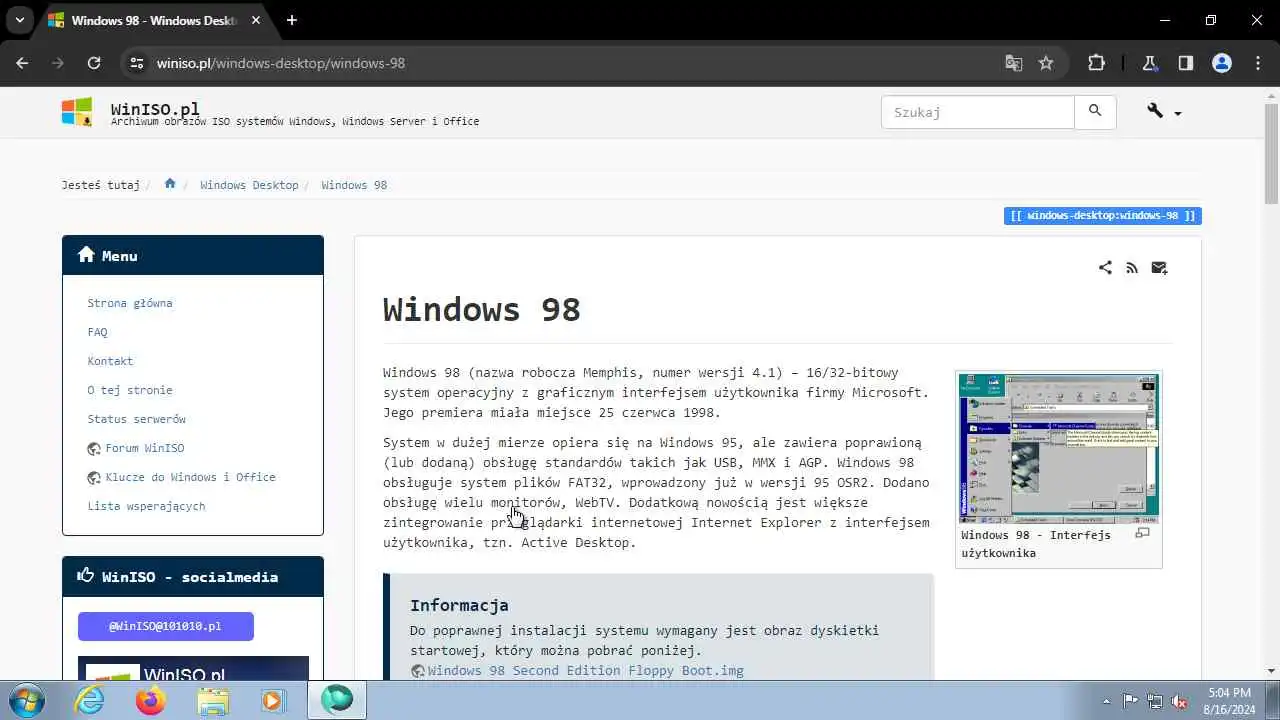Click scrollbar down arrow

[1271, 671]
